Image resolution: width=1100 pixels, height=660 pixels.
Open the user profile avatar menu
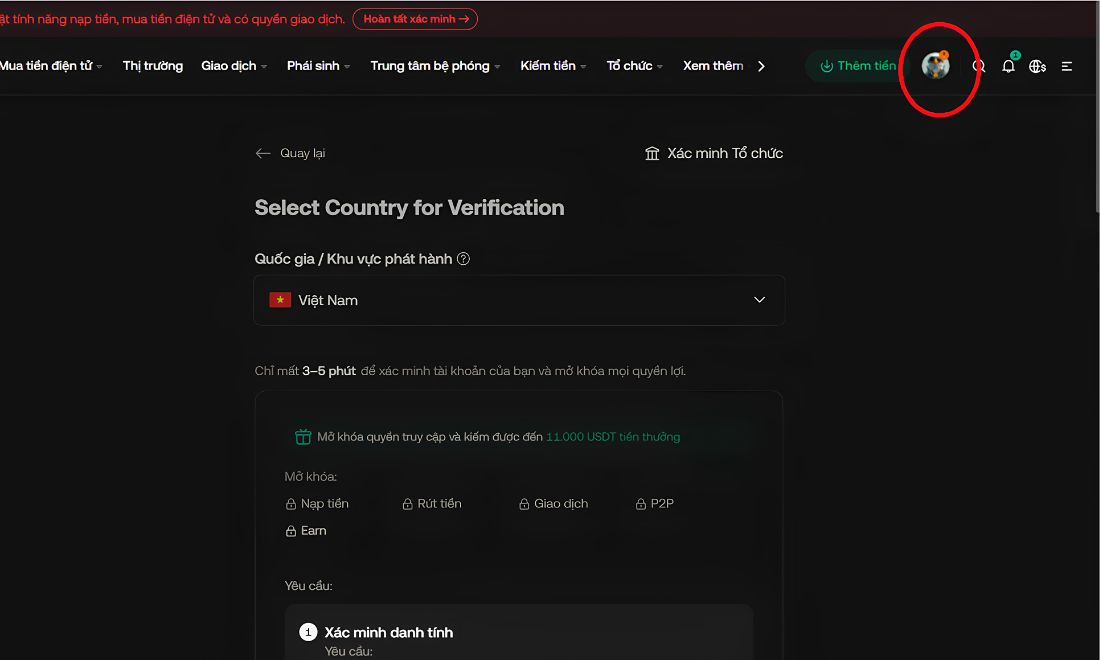tap(935, 66)
